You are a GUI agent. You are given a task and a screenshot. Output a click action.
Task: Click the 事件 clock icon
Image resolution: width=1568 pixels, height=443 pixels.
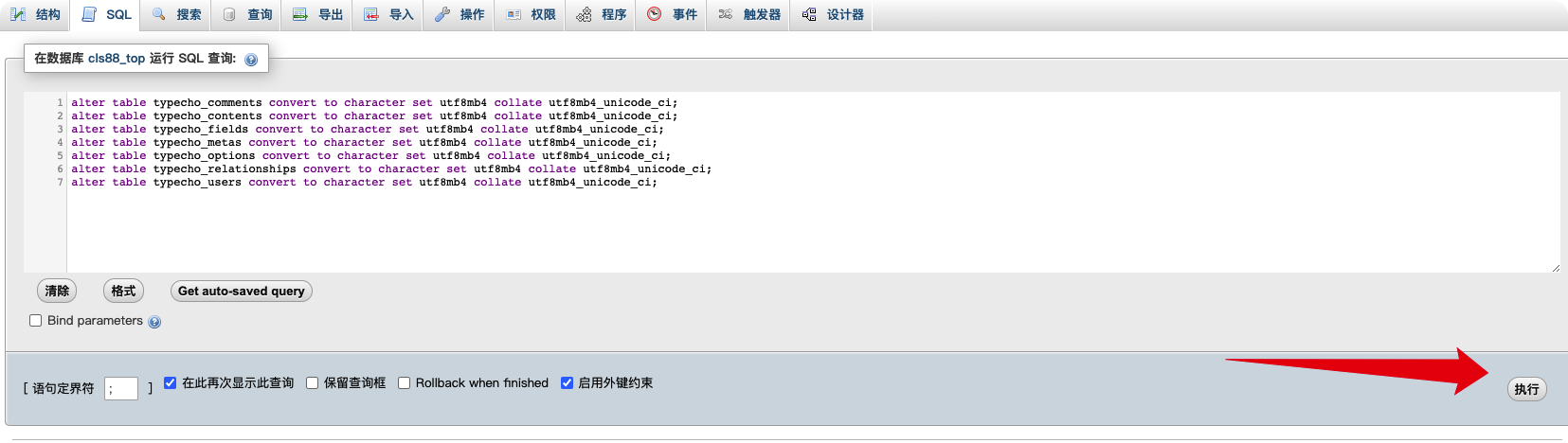[x=655, y=14]
